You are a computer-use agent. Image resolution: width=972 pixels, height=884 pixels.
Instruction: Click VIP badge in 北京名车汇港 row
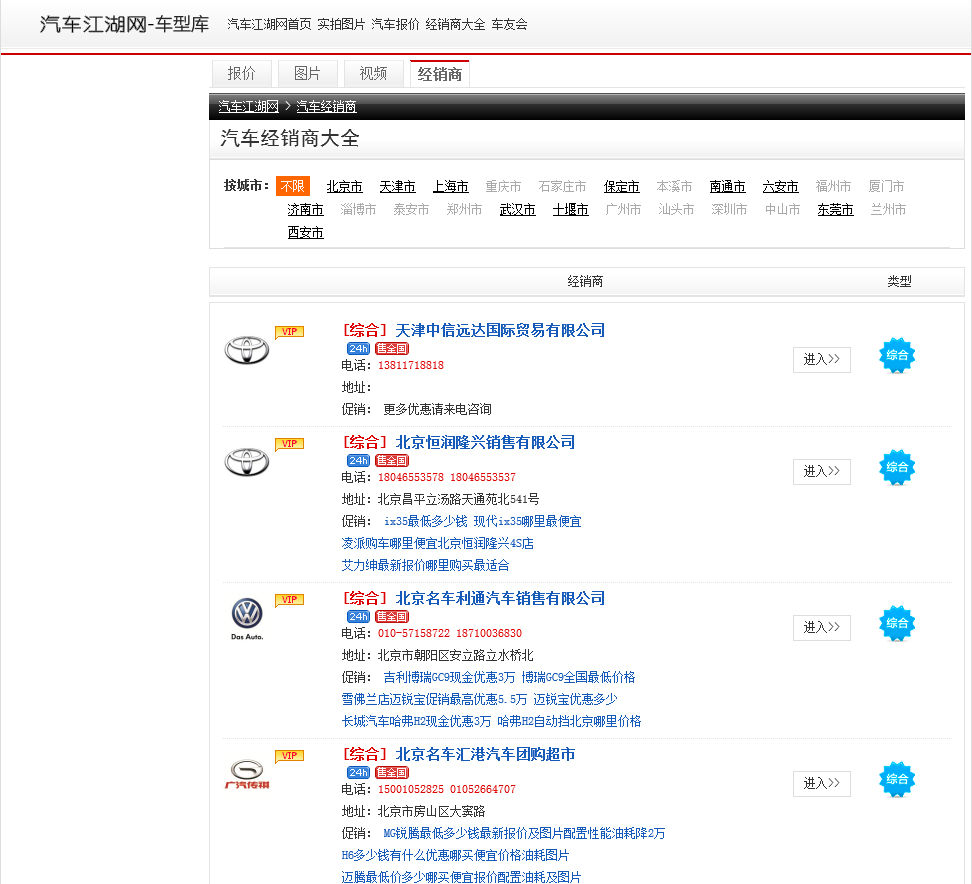(289, 756)
